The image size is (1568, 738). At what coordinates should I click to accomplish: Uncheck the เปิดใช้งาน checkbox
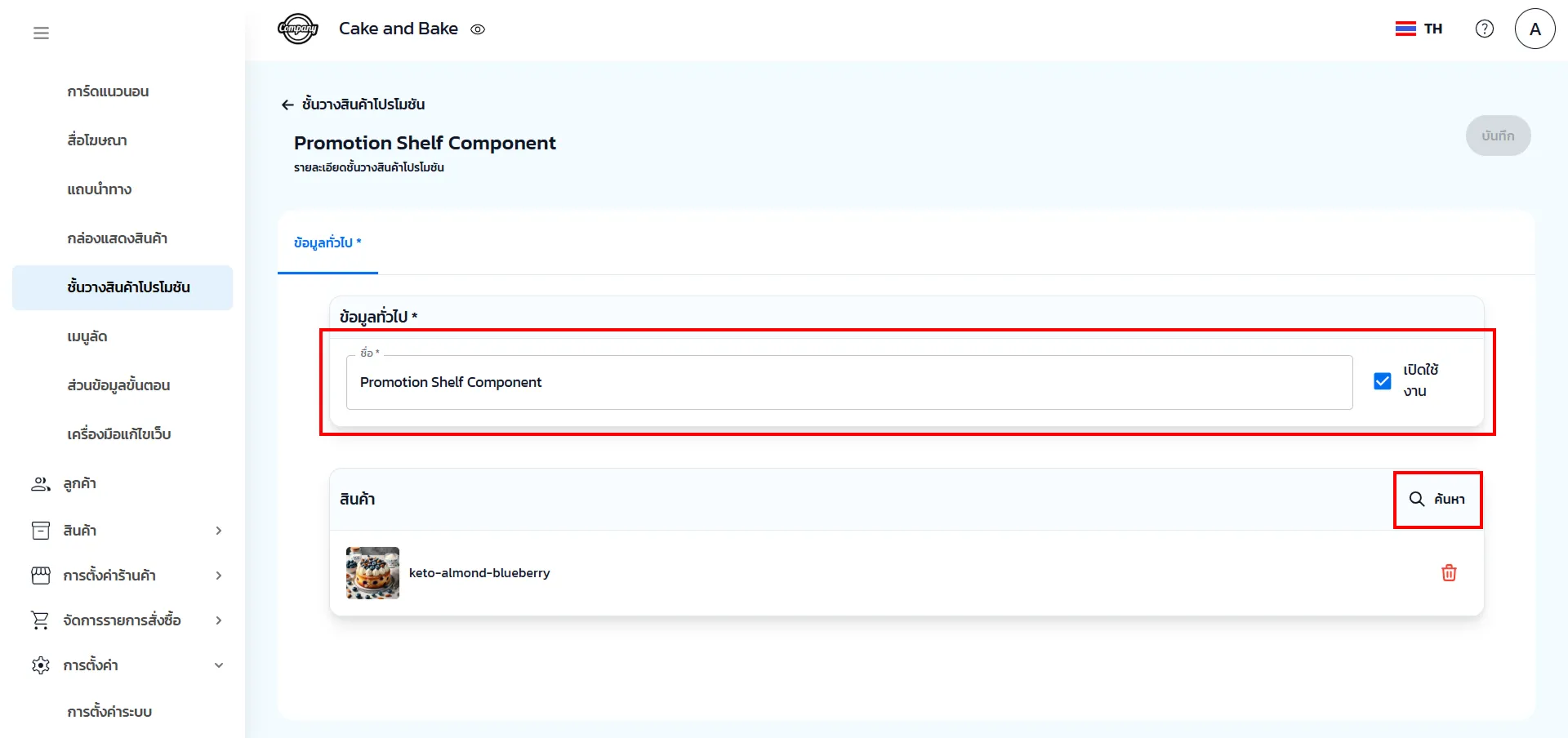1382,381
